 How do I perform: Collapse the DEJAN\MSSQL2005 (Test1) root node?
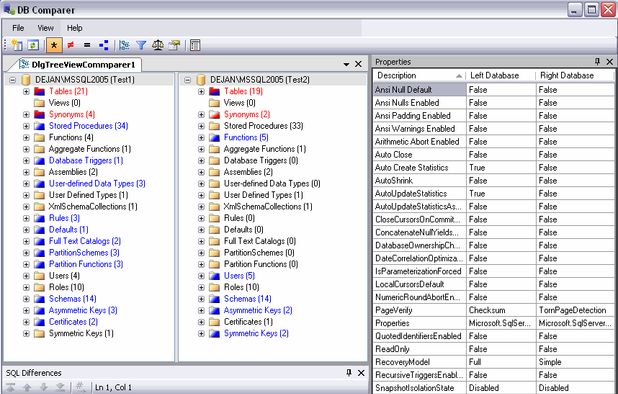pos(13,80)
